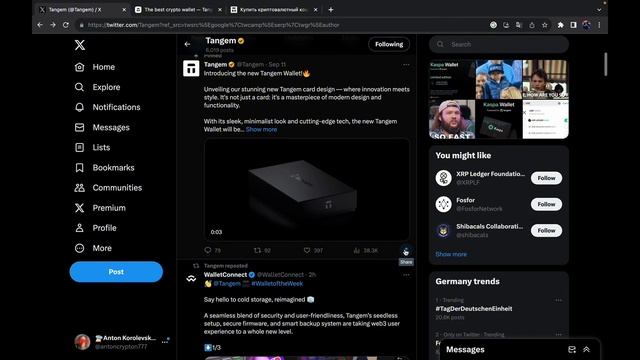Image resolution: width=640 pixels, height=360 pixels.
Task: View analytics of pinned post
Action: pos(366,250)
